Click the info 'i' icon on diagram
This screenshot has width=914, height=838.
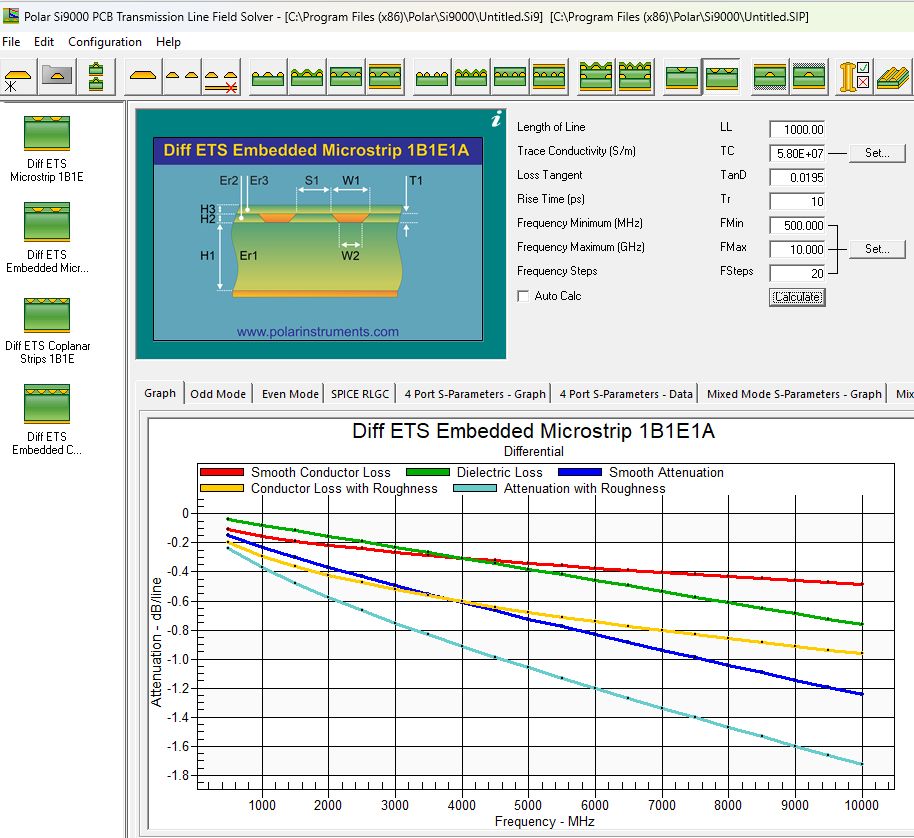click(495, 119)
